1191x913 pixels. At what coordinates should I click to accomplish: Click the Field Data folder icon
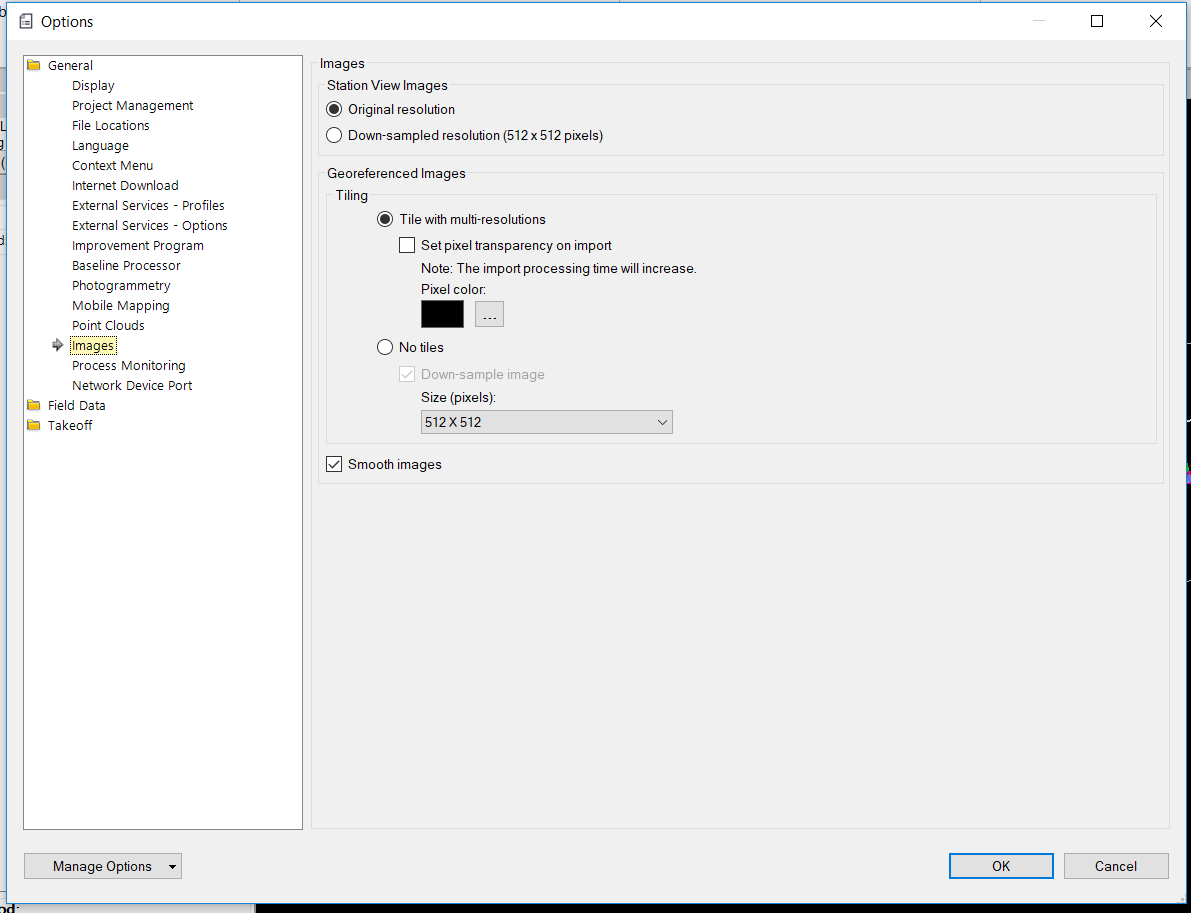(x=33, y=405)
